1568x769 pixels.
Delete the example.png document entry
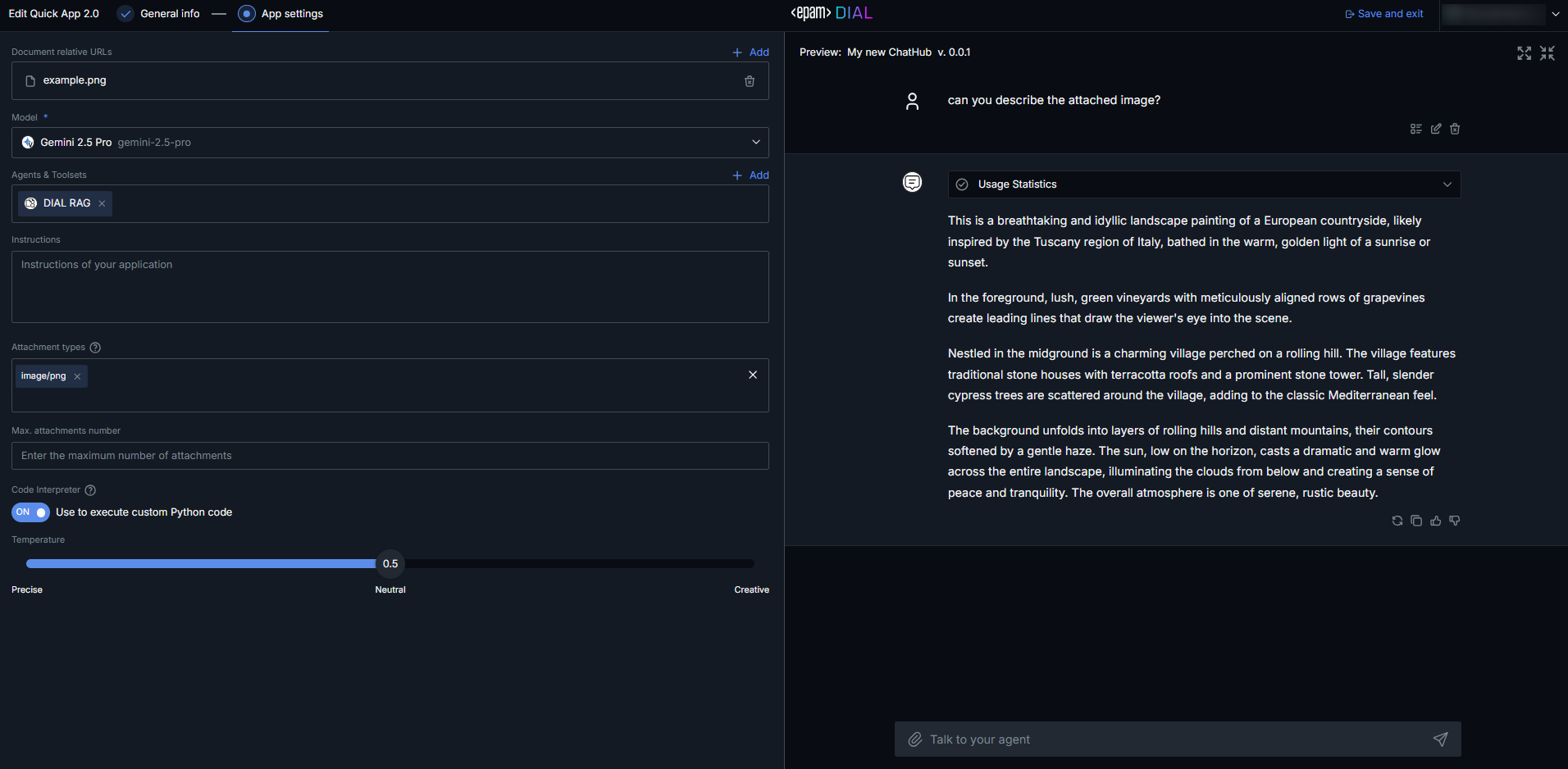[x=749, y=81]
